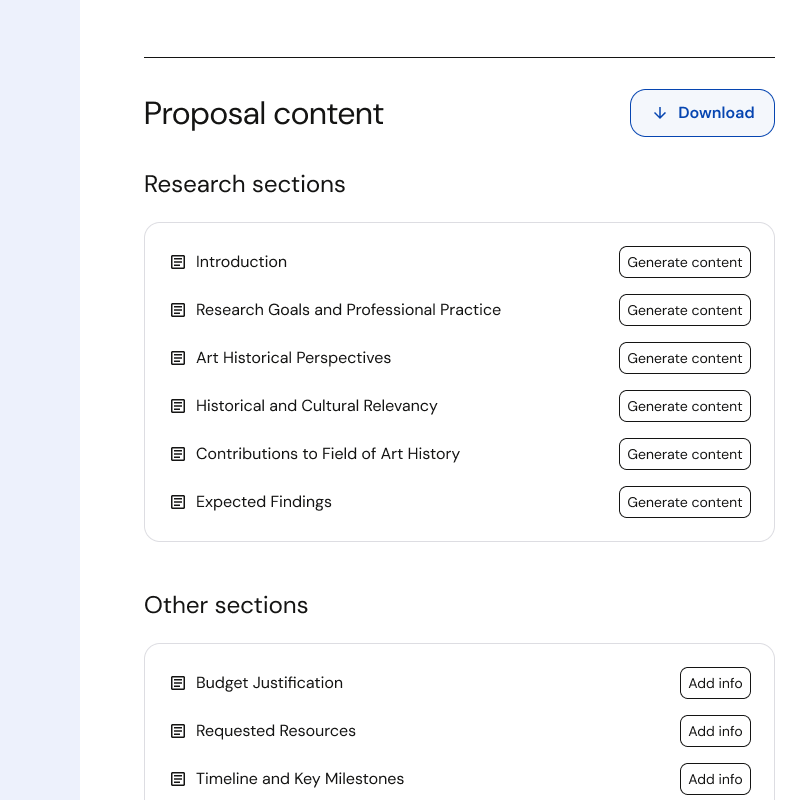This screenshot has width=800, height=800.
Task: Download the proposal content
Action: (x=702, y=113)
